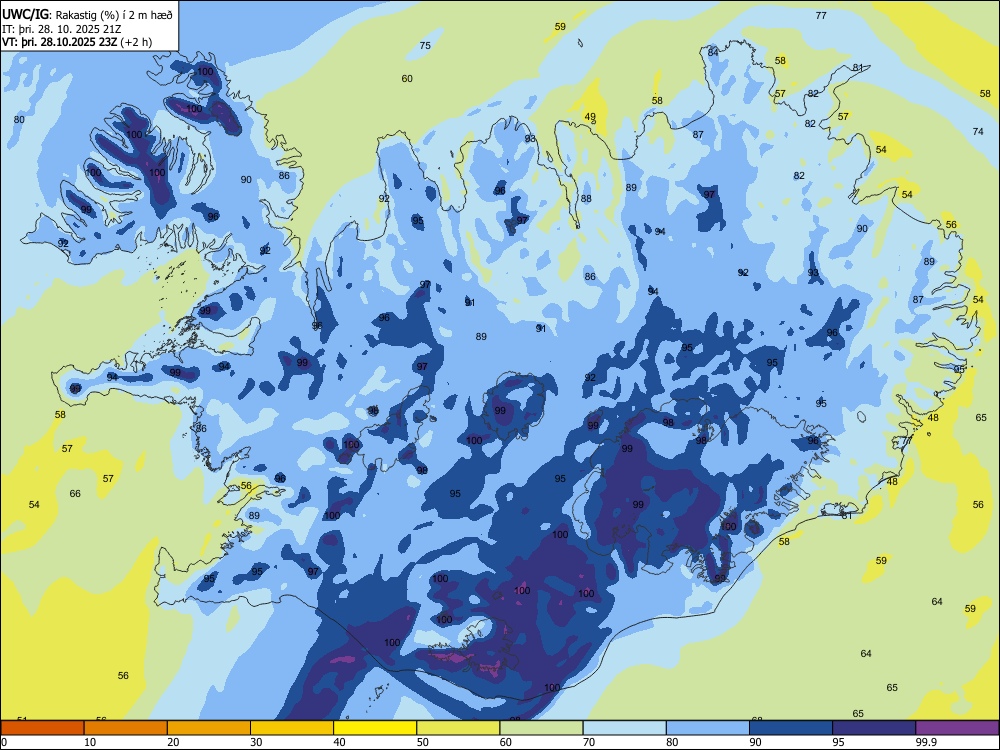
Task: Click the bright yellow 40–50 legend swatch
Action: click(375, 728)
